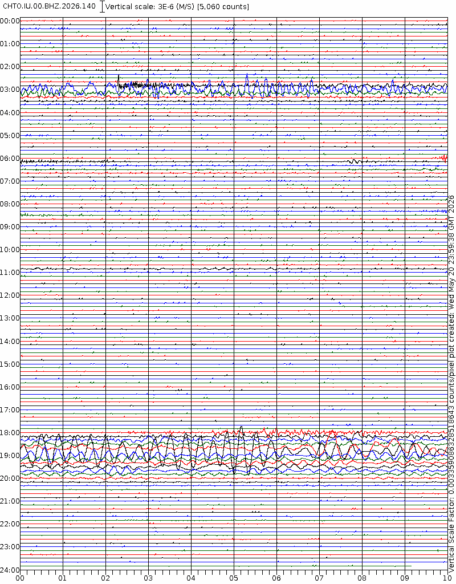Click the 07 minute tick label on bottom axis
Screen dimensions: 456x584
(x=319, y=579)
